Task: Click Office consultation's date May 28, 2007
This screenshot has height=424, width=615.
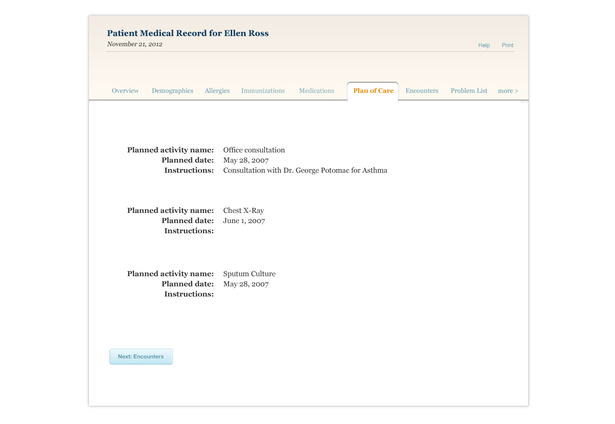Action: click(246, 160)
